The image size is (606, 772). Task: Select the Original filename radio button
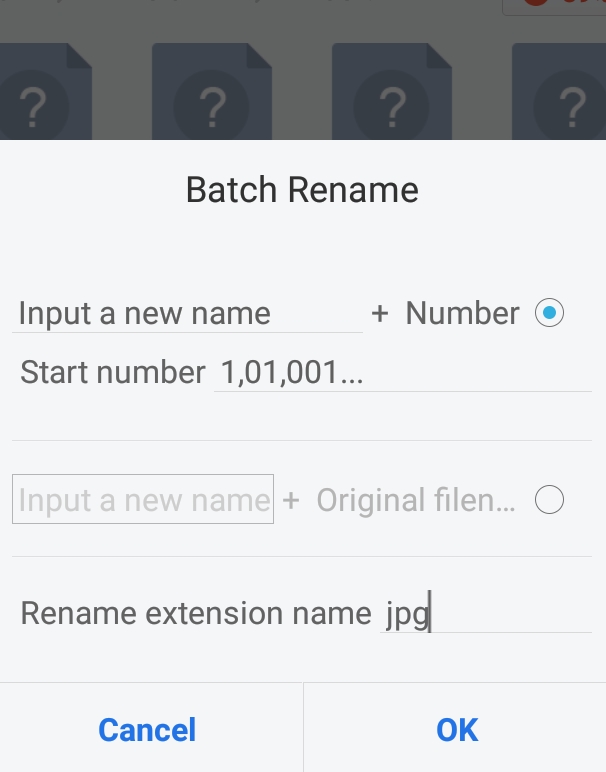click(549, 499)
